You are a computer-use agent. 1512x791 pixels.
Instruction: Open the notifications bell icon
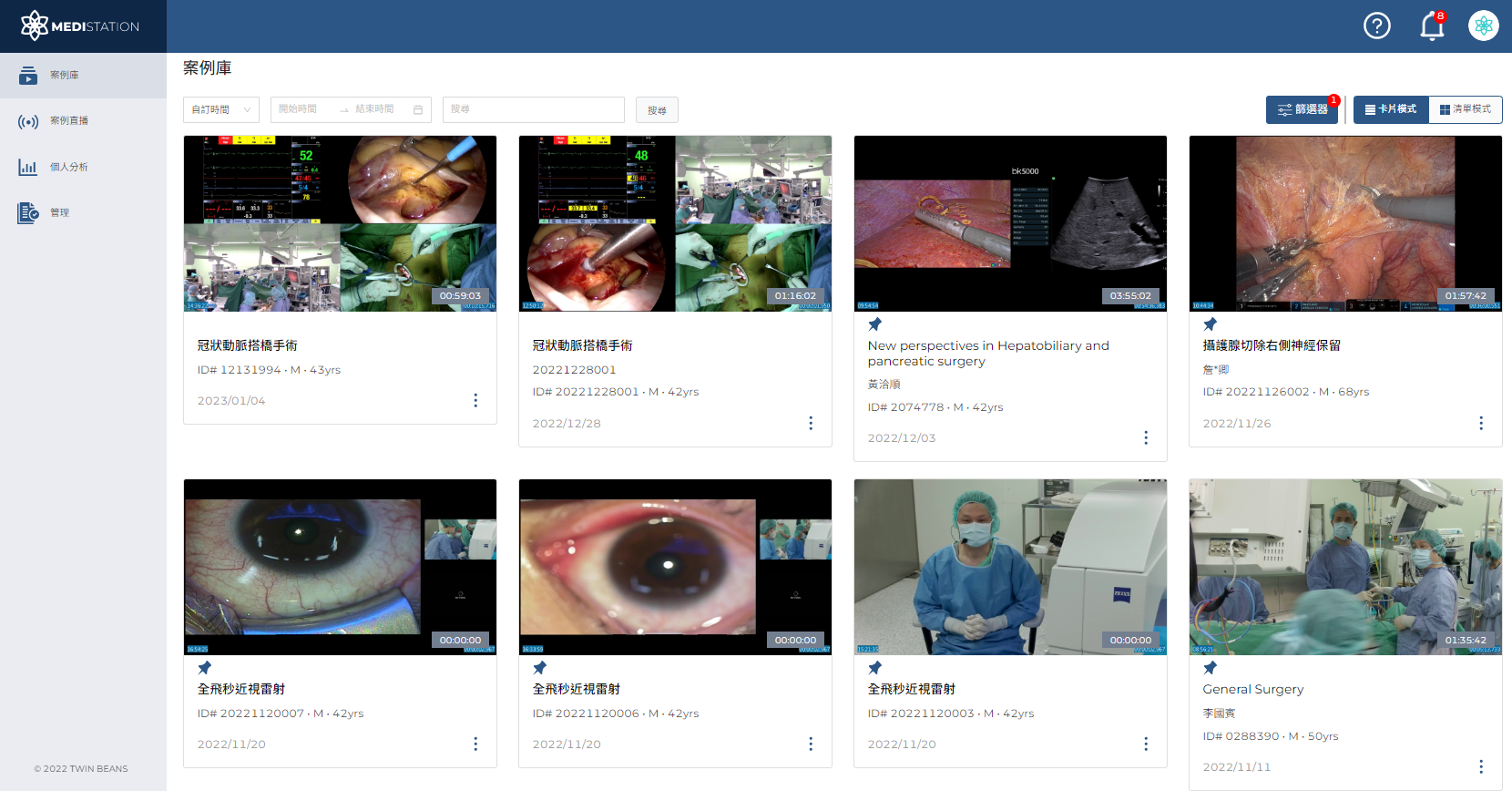pos(1432,26)
